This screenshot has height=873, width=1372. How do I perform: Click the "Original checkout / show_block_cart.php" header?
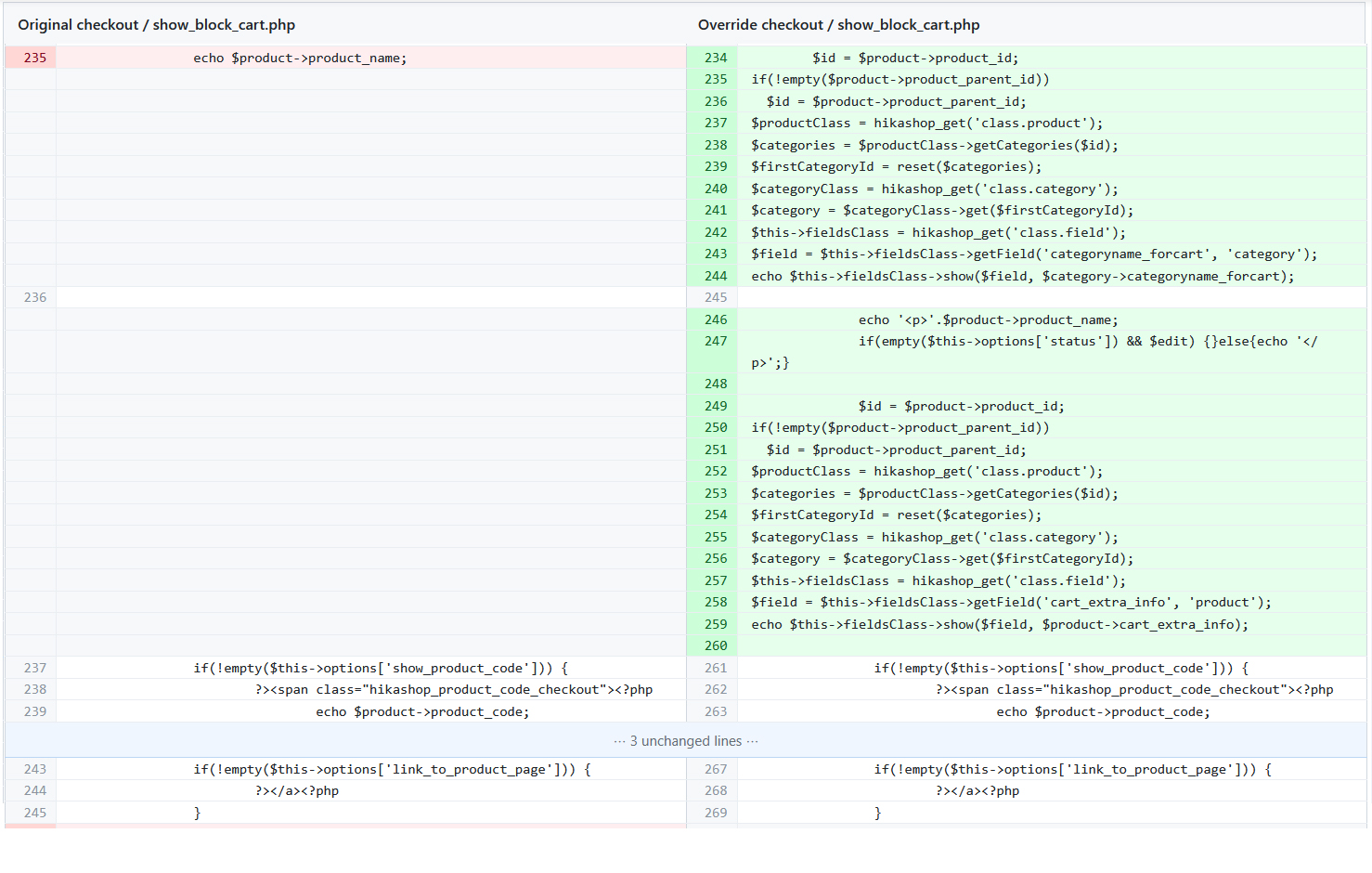point(157,25)
